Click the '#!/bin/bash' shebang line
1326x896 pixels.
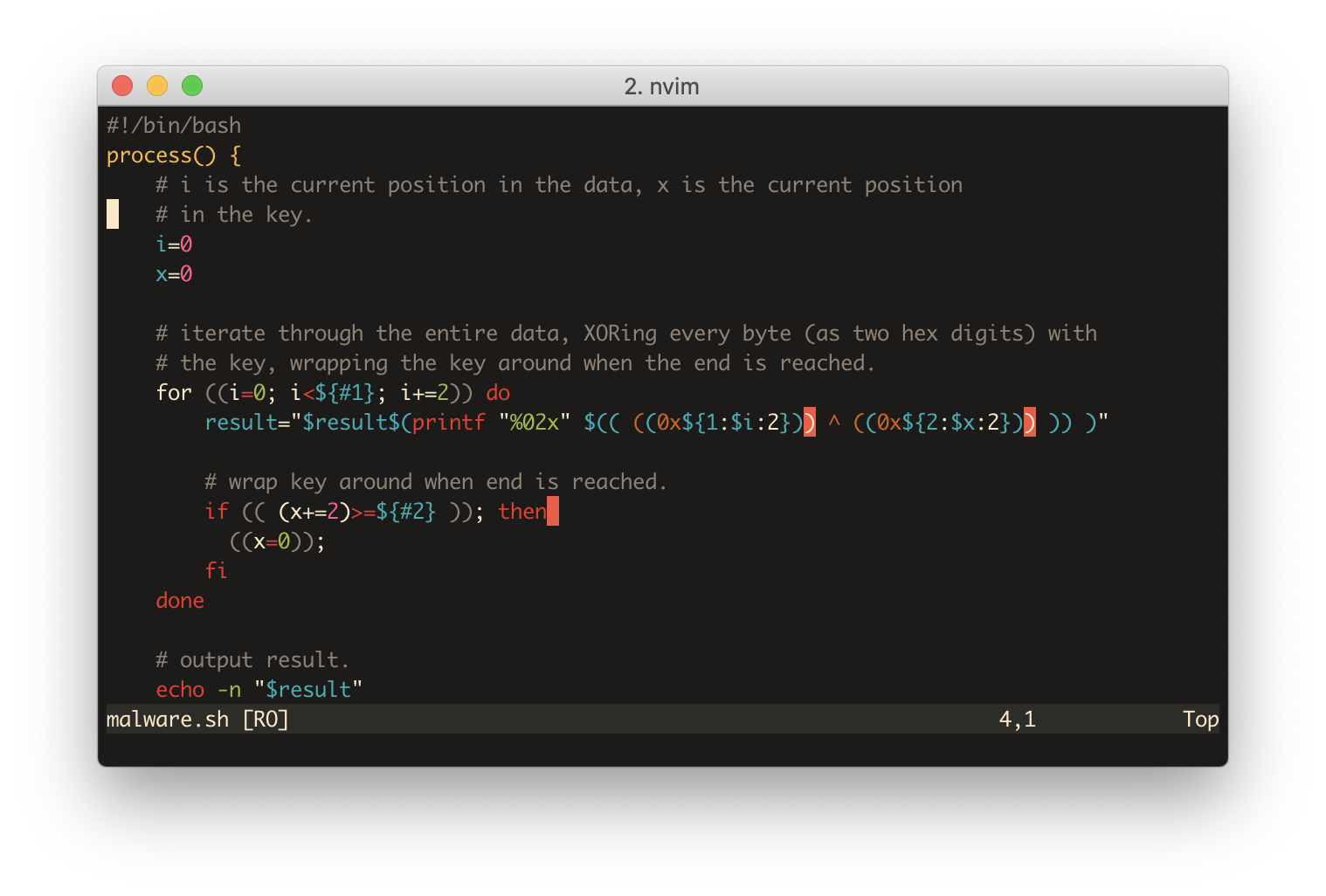(x=174, y=126)
